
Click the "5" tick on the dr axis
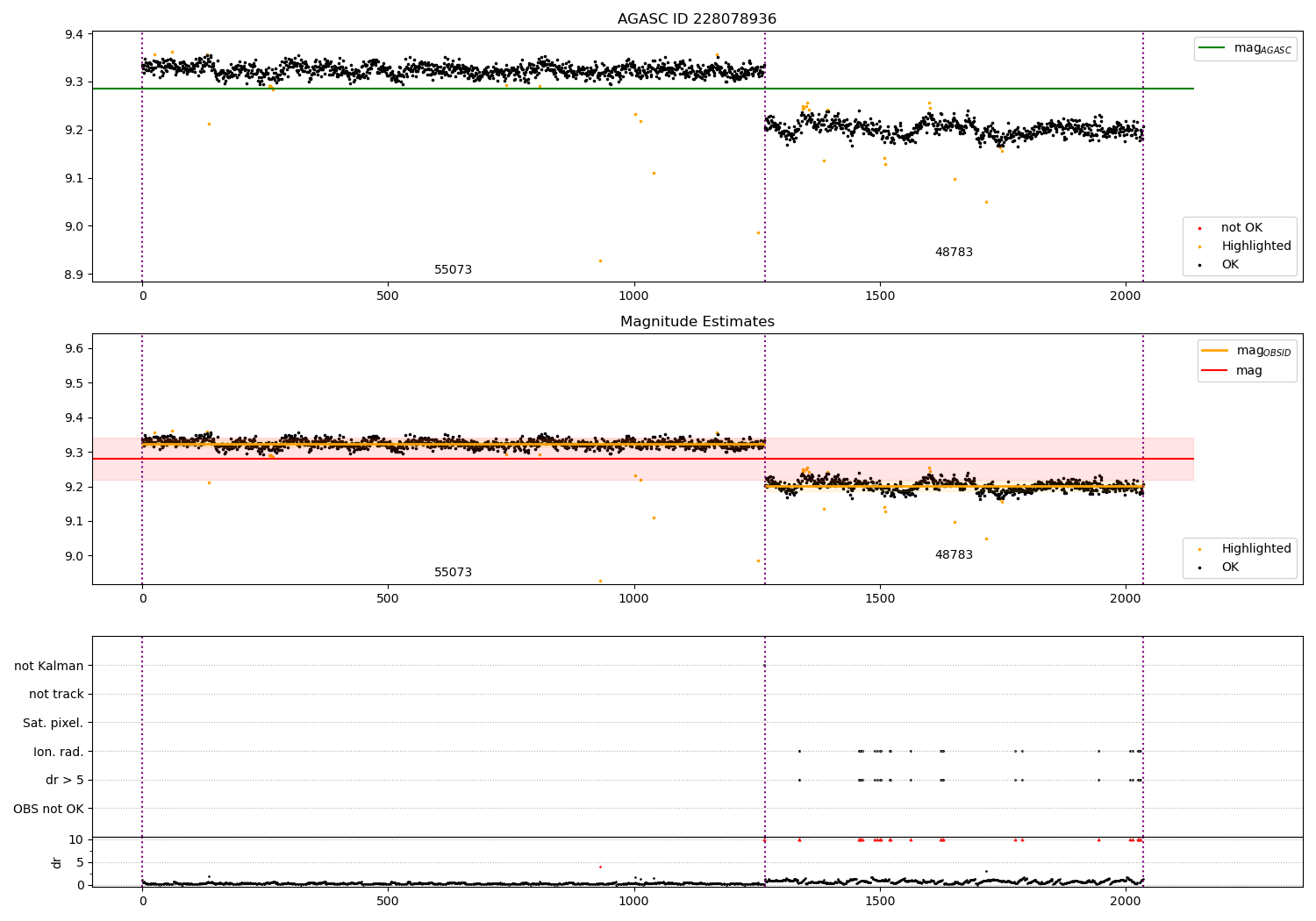[81, 863]
